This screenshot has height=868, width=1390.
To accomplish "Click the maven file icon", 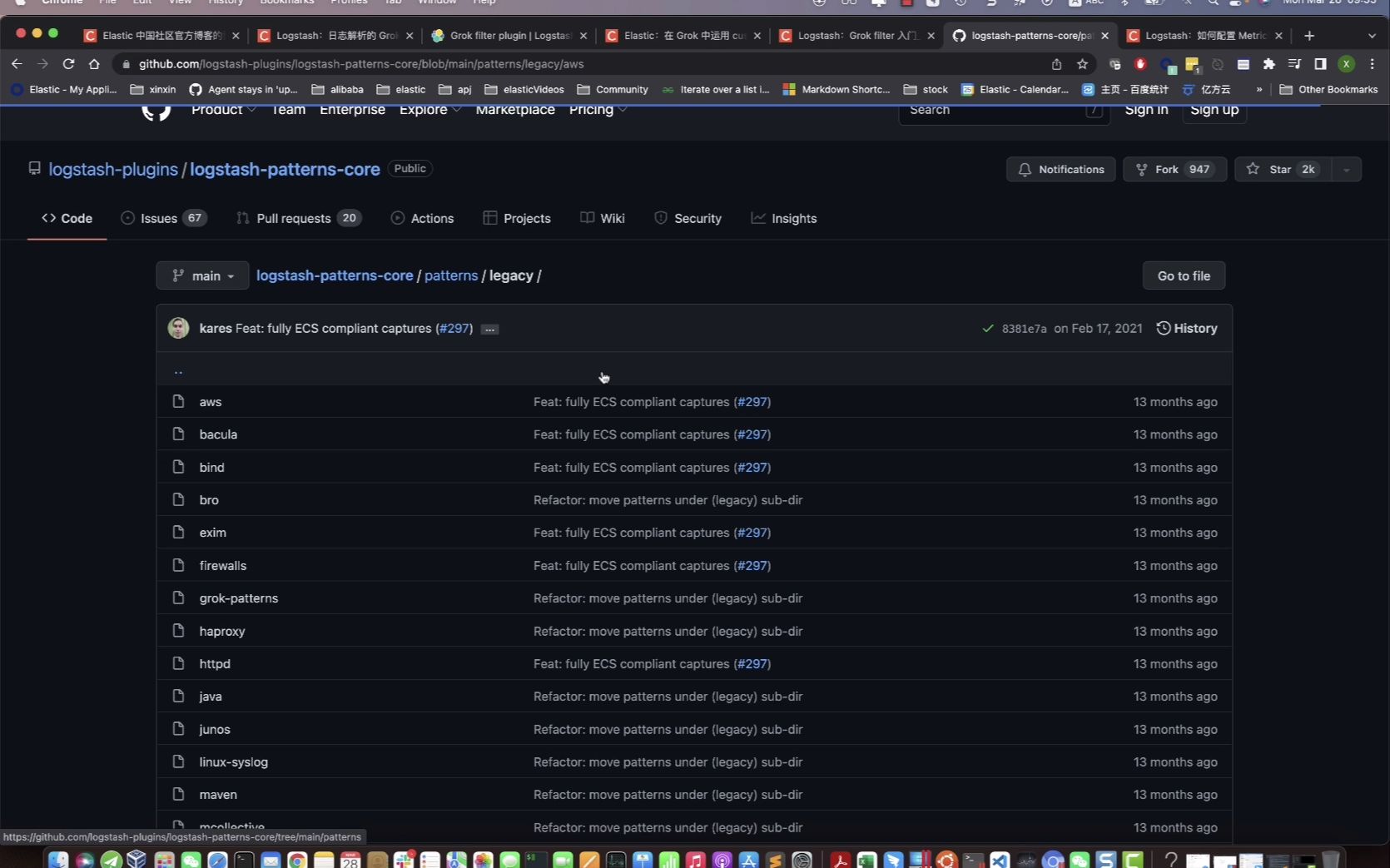I will [178, 795].
